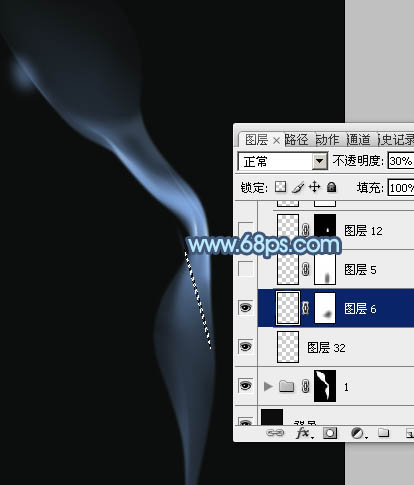
Task: Enable lock all padlock icon
Action: (x=331, y=187)
